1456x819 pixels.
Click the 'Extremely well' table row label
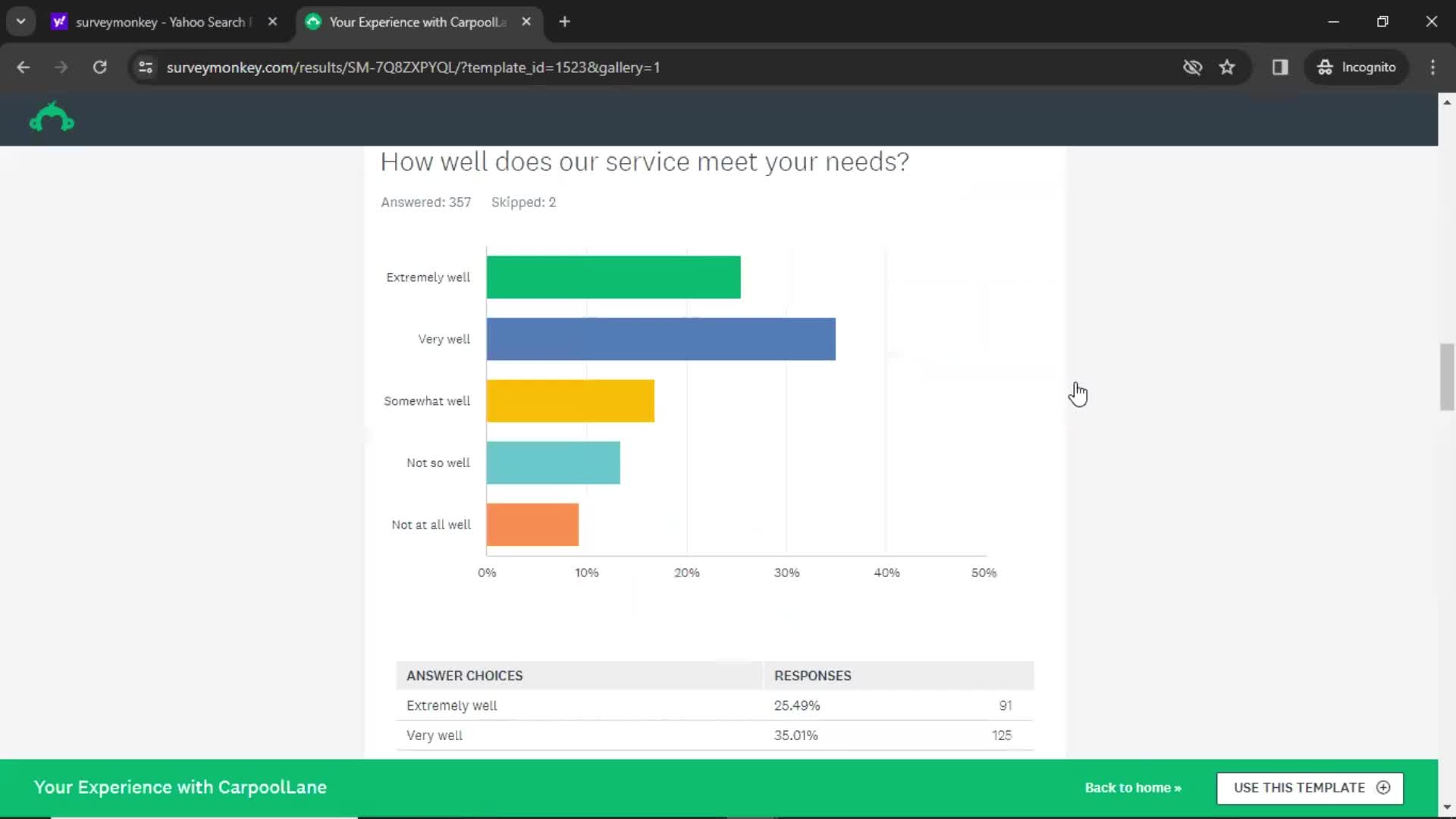(452, 705)
